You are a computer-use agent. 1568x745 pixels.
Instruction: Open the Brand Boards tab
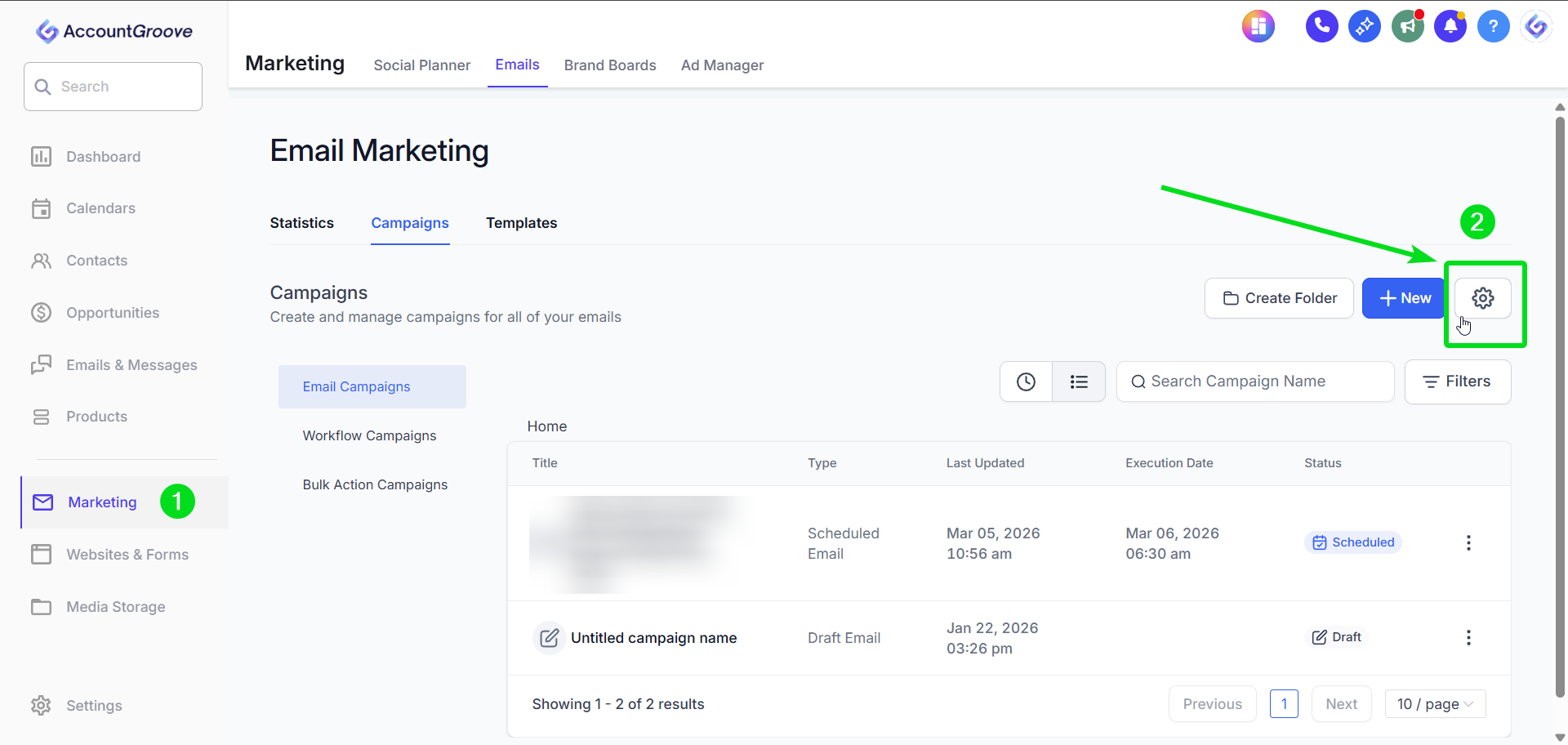610,65
